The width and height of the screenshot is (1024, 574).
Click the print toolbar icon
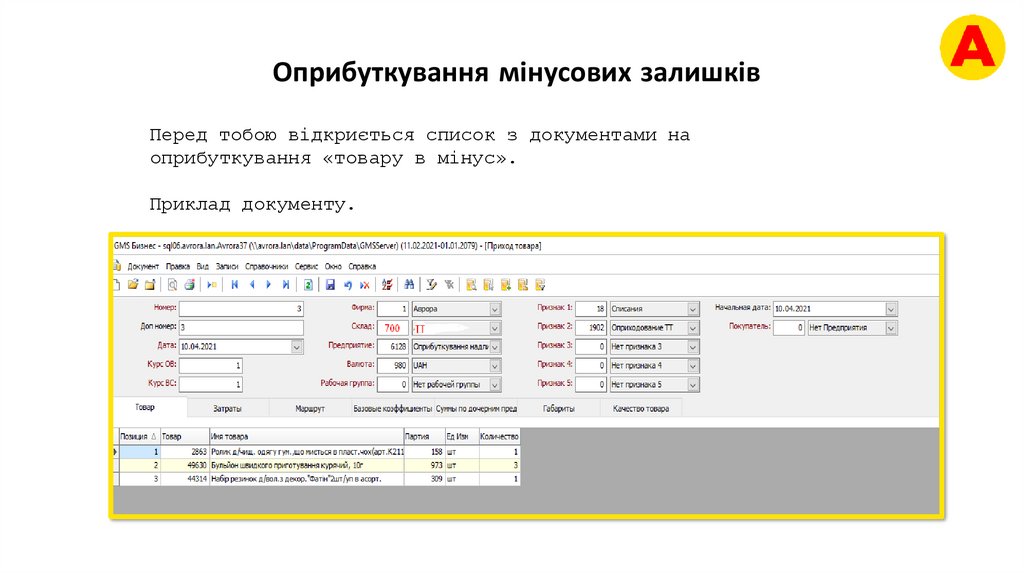click(189, 285)
